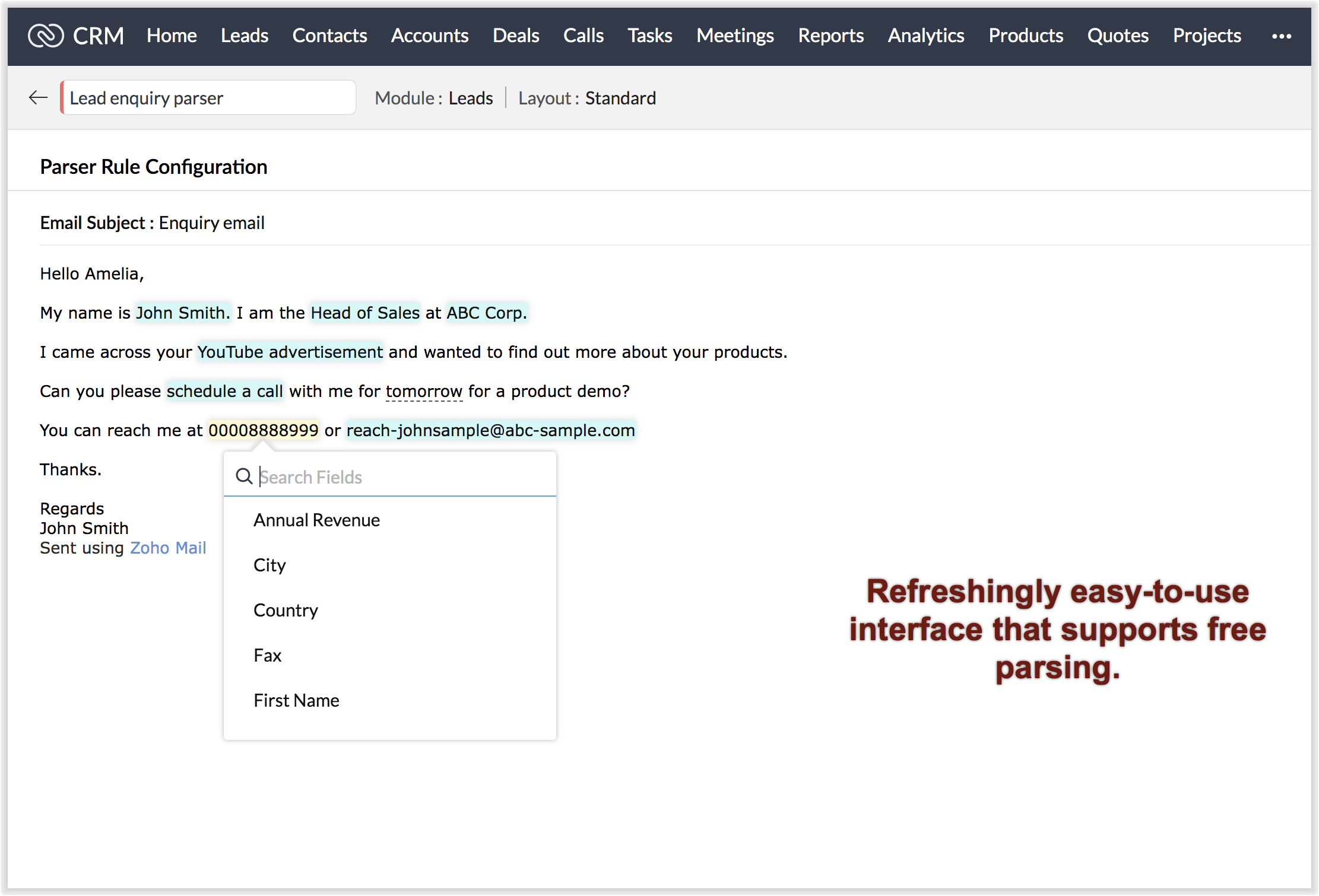This screenshot has width=1319, height=896.
Task: Edit the Lead enquiry parser name field
Action: [208, 98]
